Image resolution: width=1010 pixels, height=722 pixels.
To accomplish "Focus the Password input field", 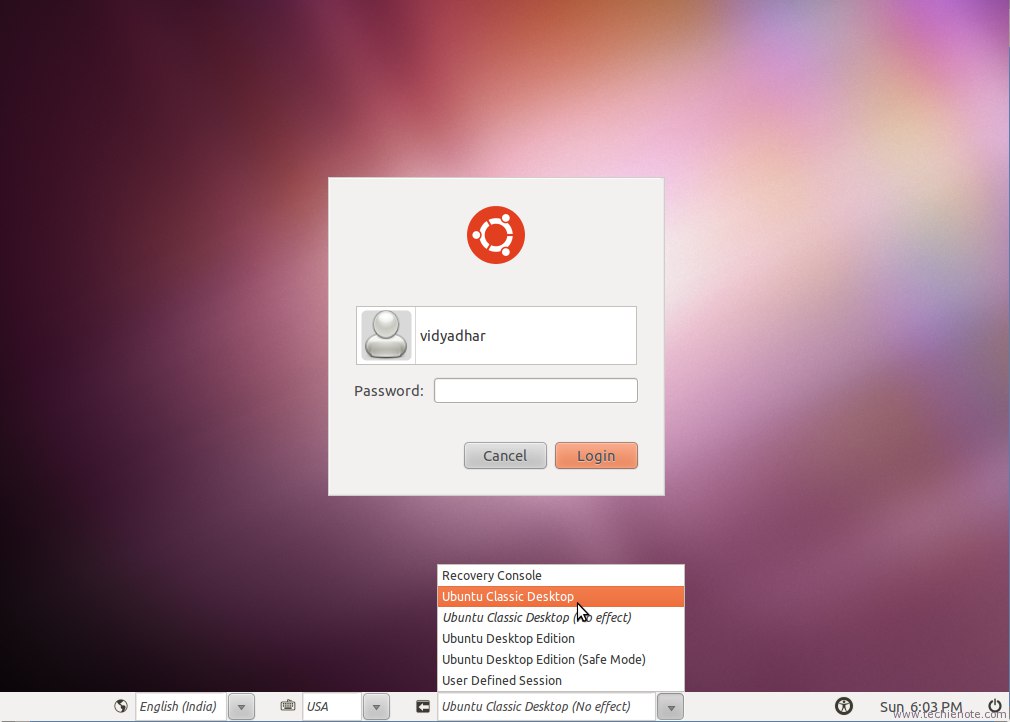I will pos(535,390).
